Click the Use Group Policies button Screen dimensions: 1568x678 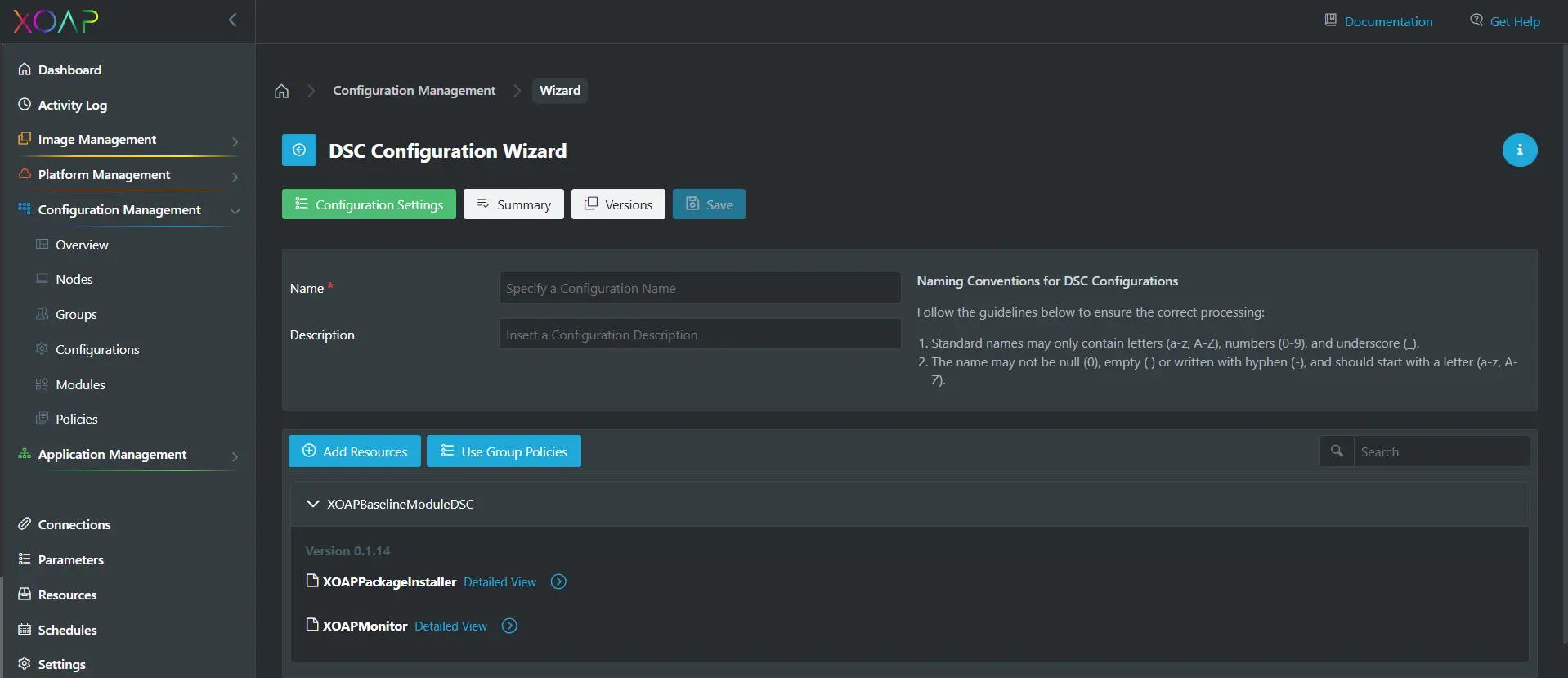pos(504,451)
